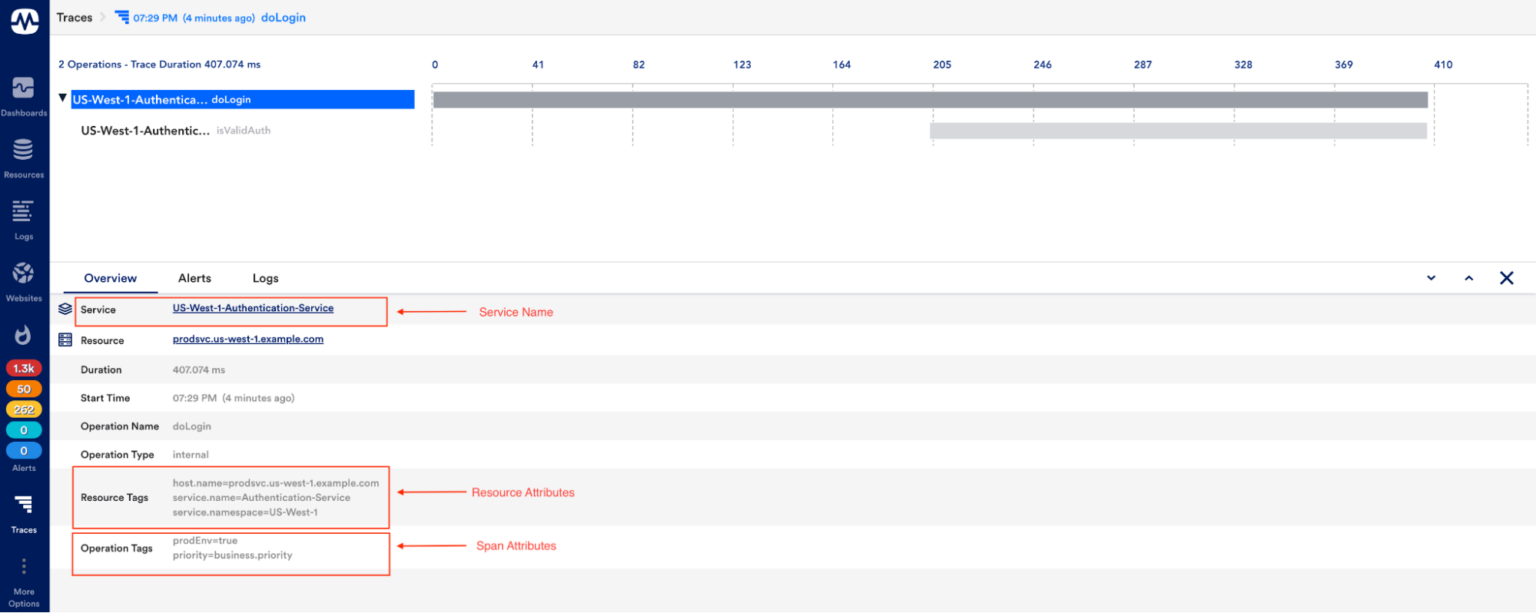Click the LogicMonitor logo icon
The width and height of the screenshot is (1536, 613).
[24, 20]
